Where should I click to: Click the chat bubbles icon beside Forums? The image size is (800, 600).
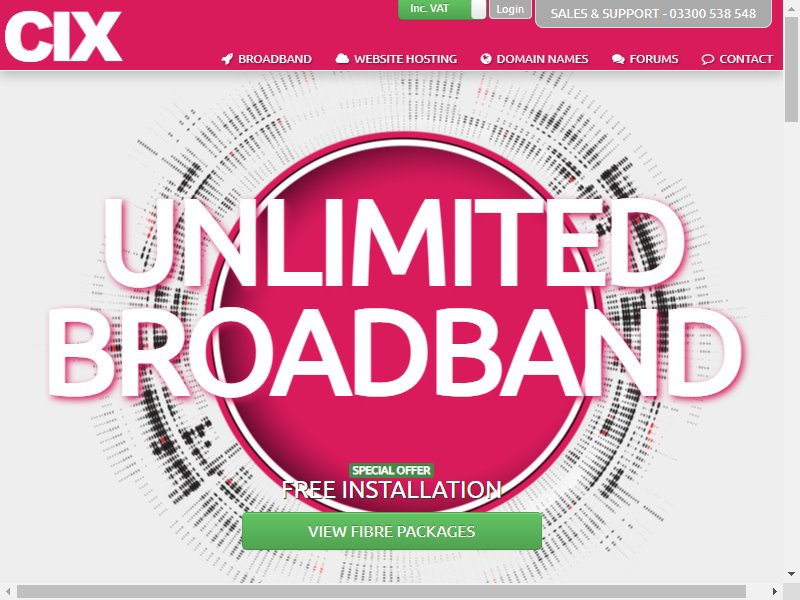click(x=618, y=59)
